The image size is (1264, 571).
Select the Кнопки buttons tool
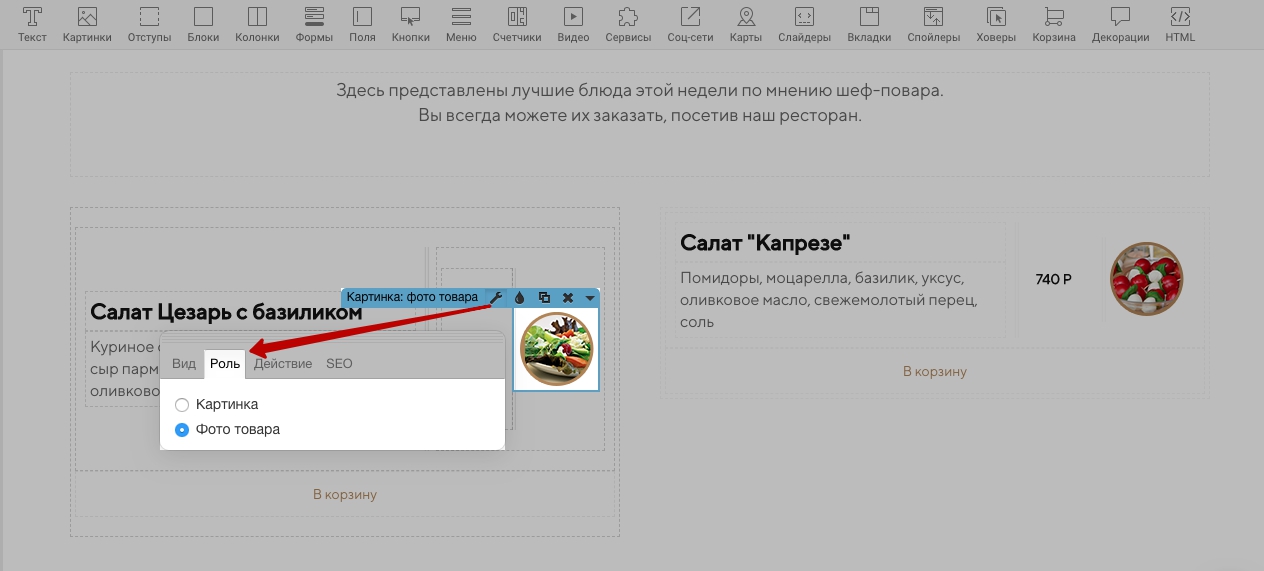click(410, 24)
